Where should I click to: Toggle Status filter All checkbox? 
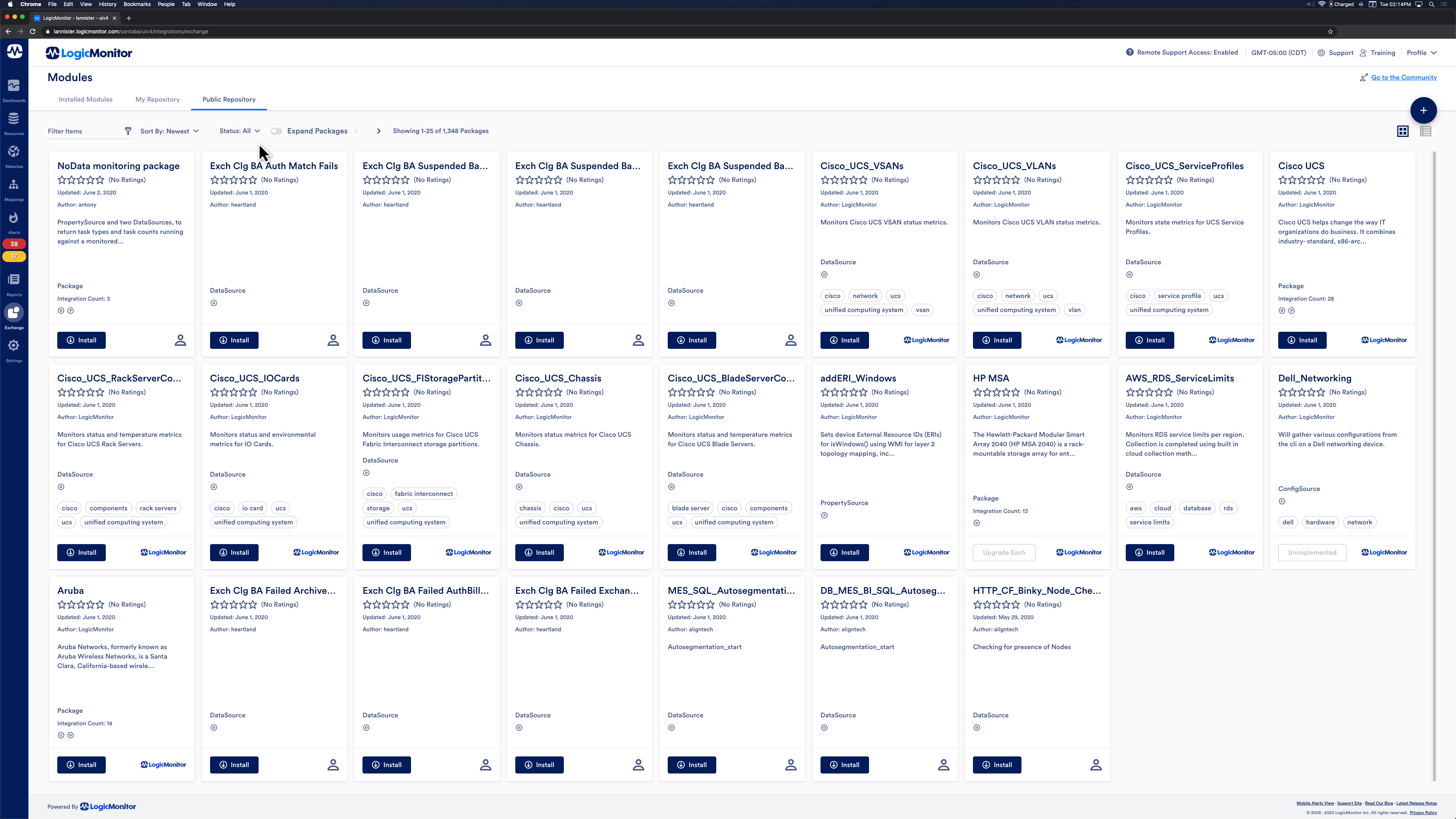[x=238, y=130]
